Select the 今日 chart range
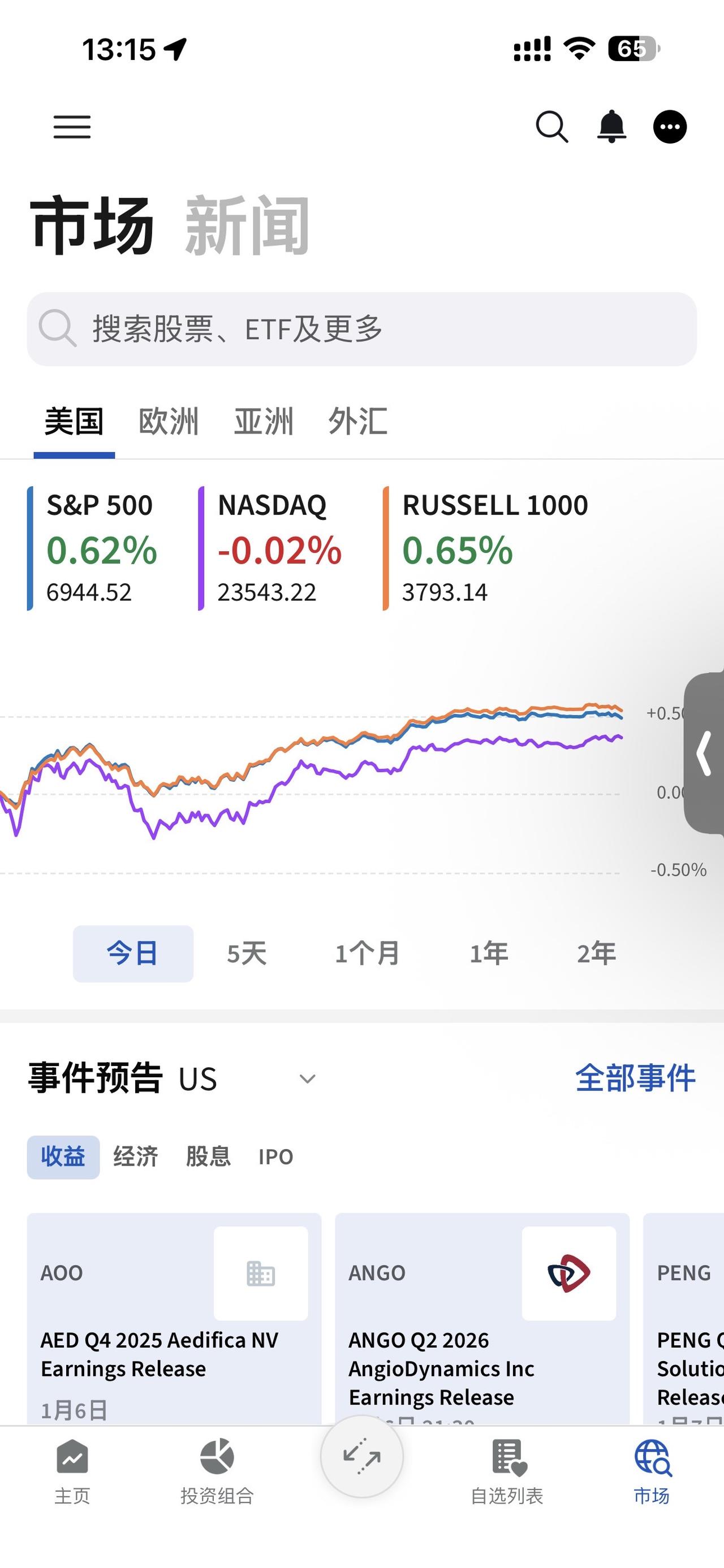The height and width of the screenshot is (1568, 724). (133, 953)
